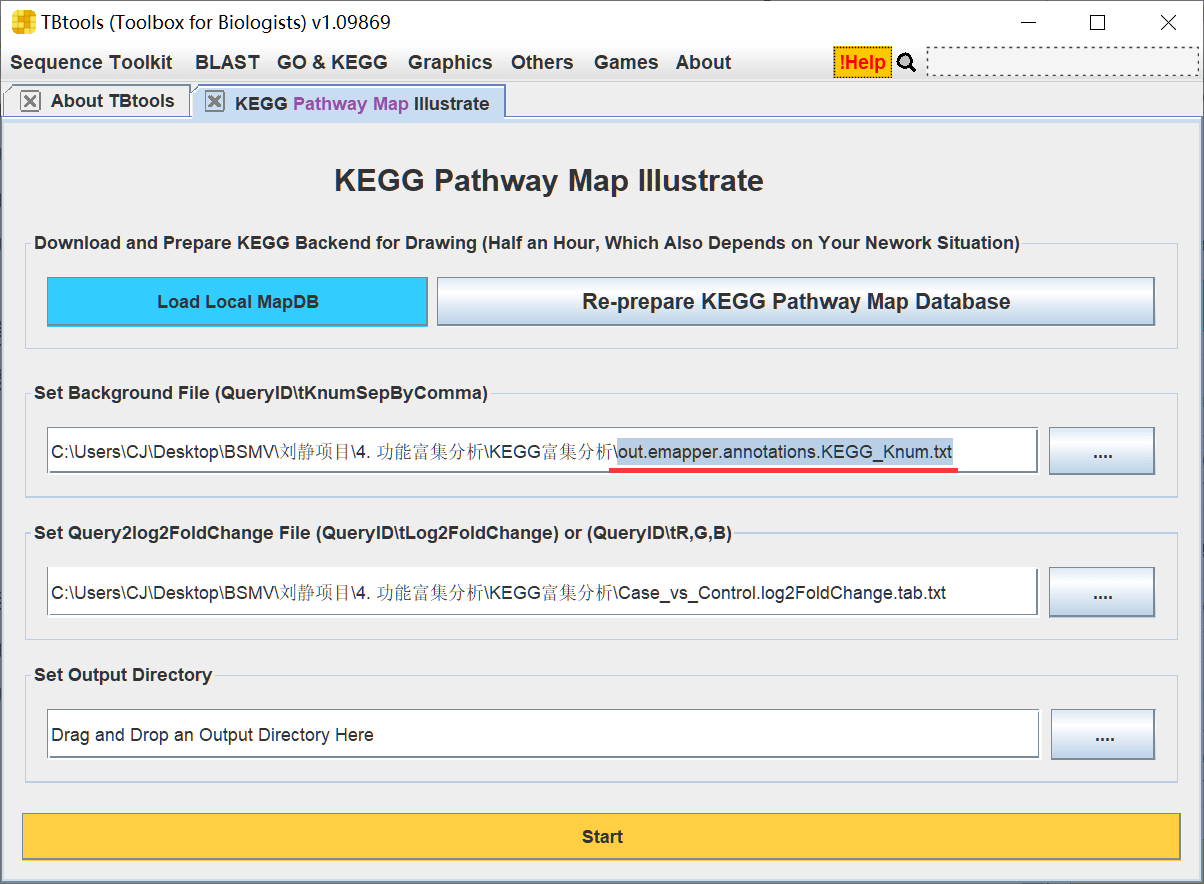The height and width of the screenshot is (884, 1204).
Task: Browse for the output directory
Action: coord(1103,734)
